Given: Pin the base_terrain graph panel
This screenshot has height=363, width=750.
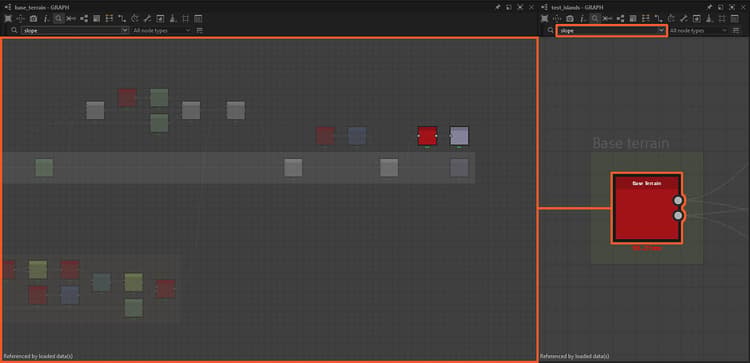Looking at the screenshot, I should tap(498, 7).
